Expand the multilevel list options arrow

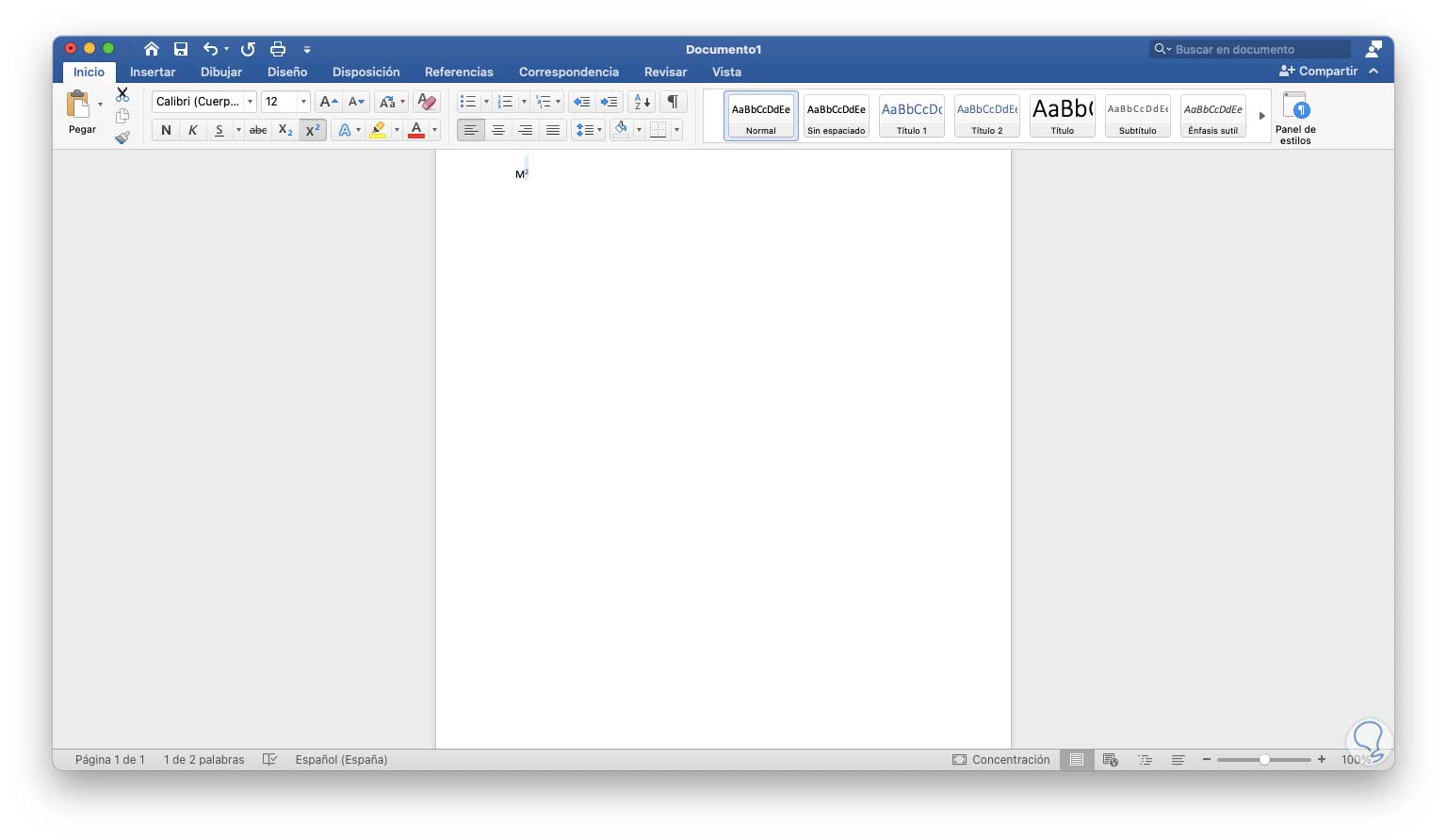tap(558, 102)
